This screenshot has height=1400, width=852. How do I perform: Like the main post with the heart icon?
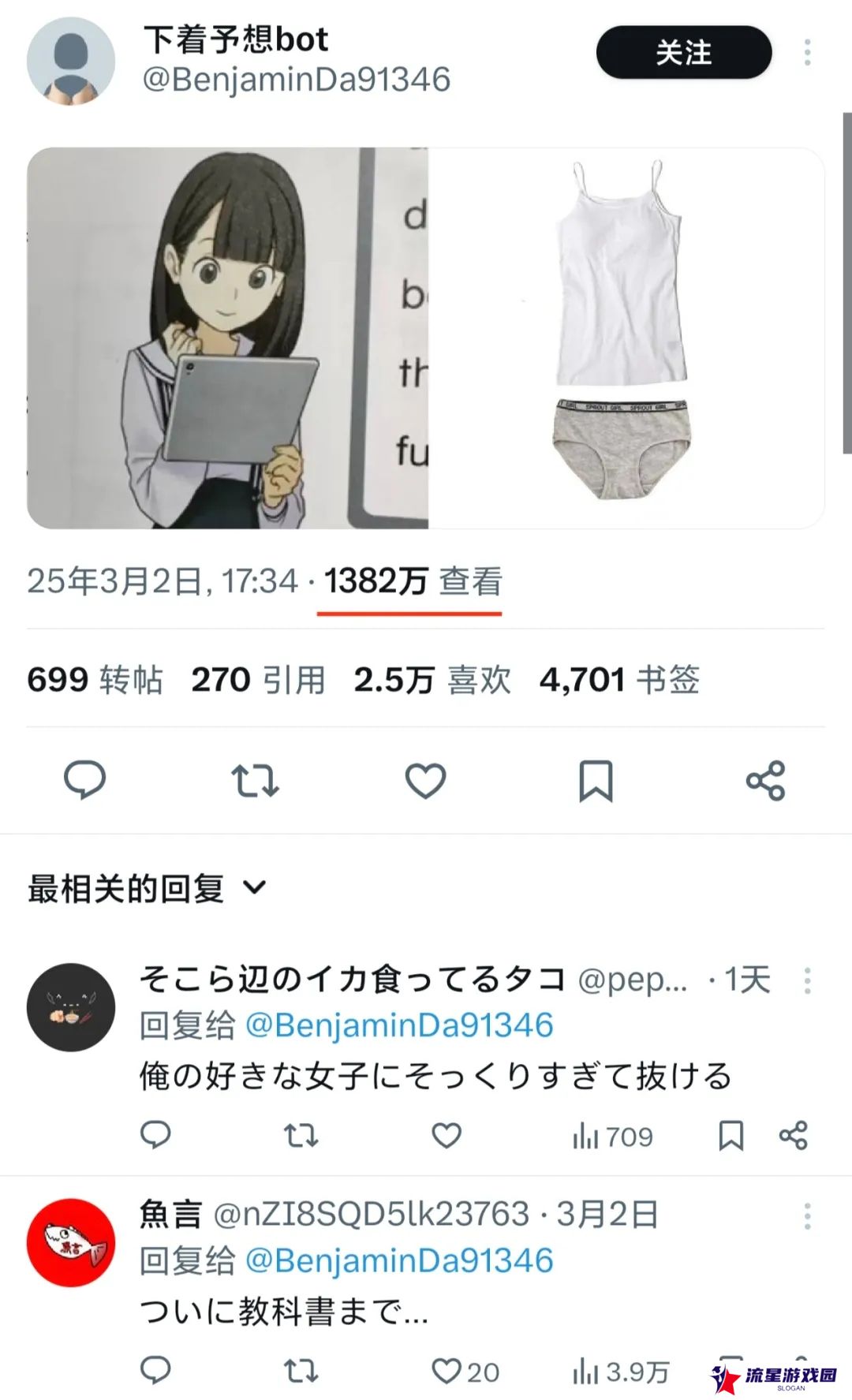click(x=425, y=780)
